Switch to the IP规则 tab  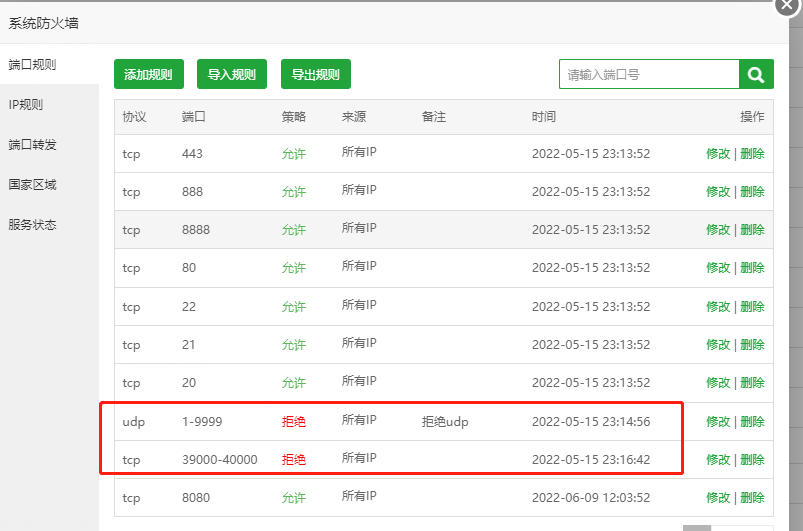[x=26, y=104]
